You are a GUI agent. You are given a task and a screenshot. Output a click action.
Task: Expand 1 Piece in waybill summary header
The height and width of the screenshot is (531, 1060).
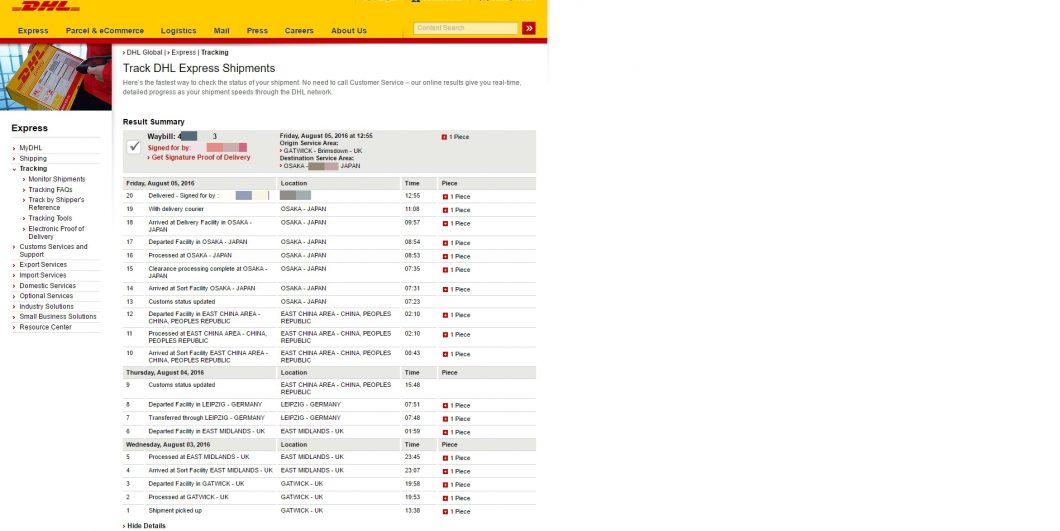(x=444, y=137)
